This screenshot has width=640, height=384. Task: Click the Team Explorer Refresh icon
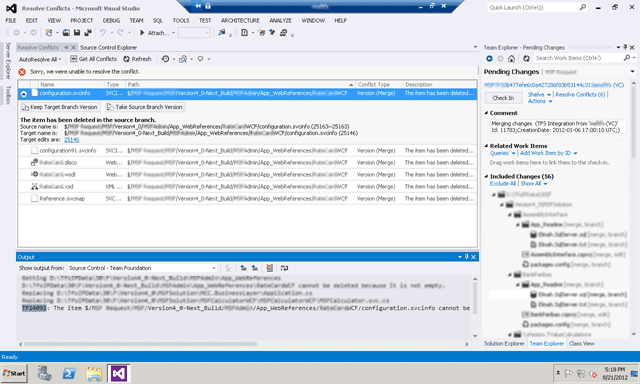526,58
